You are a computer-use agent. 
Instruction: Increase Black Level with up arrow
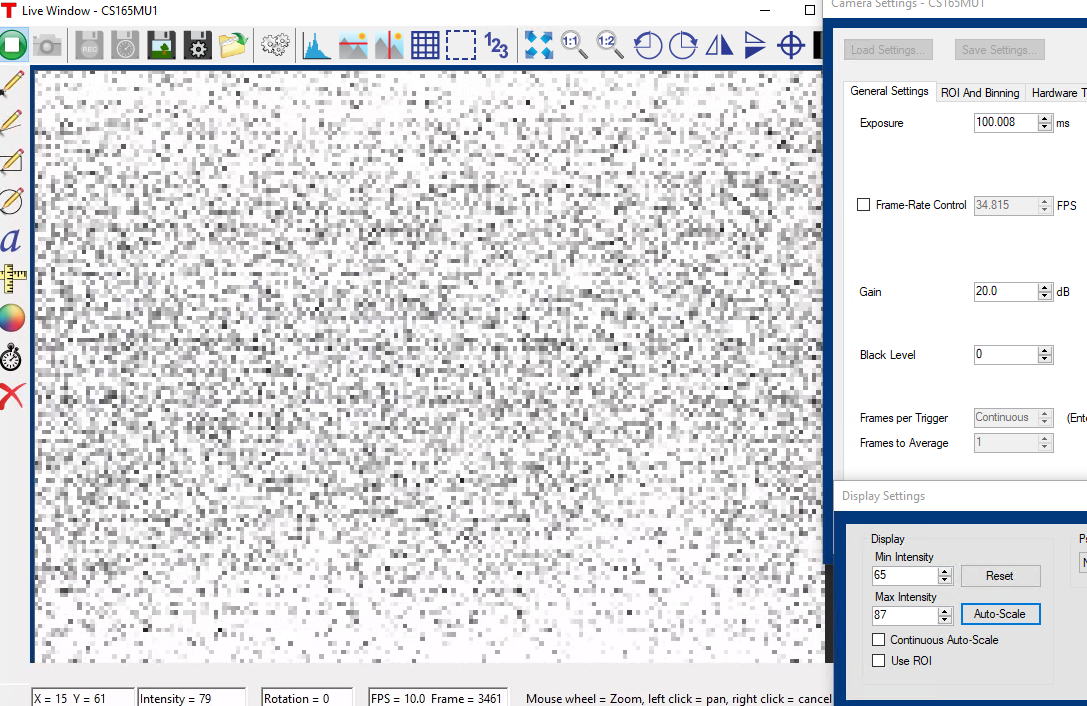(x=1045, y=351)
